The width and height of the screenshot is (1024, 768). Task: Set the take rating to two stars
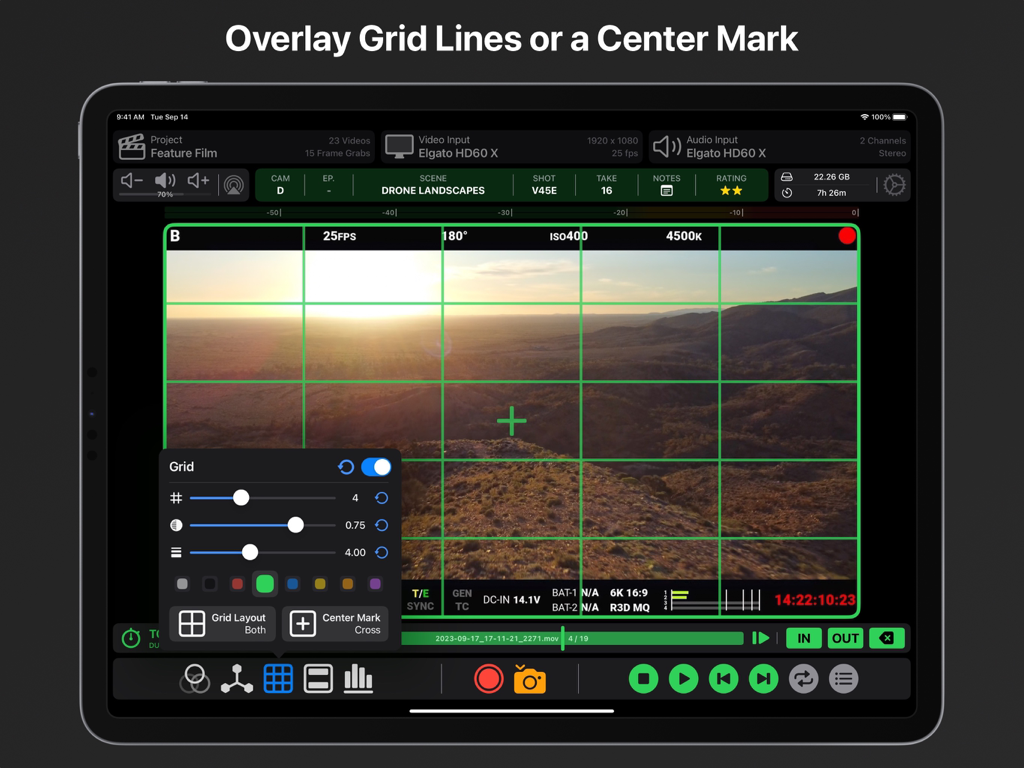731,190
